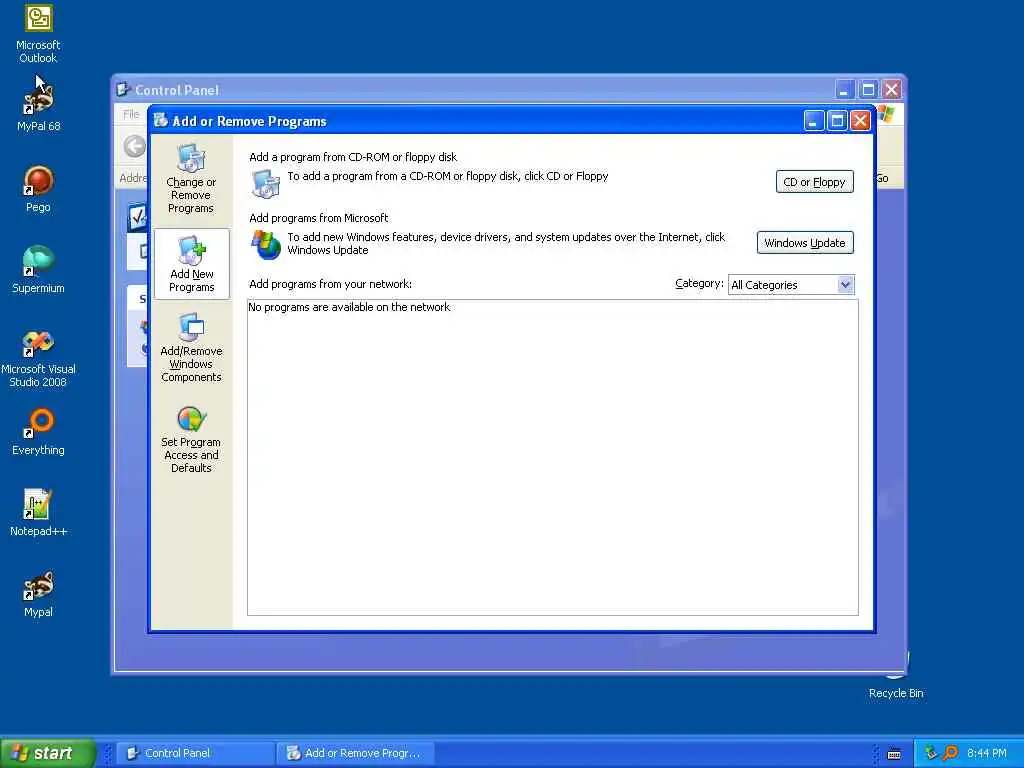Click 'Add programs from Microsoft' heading
The height and width of the screenshot is (768, 1024).
(319, 218)
